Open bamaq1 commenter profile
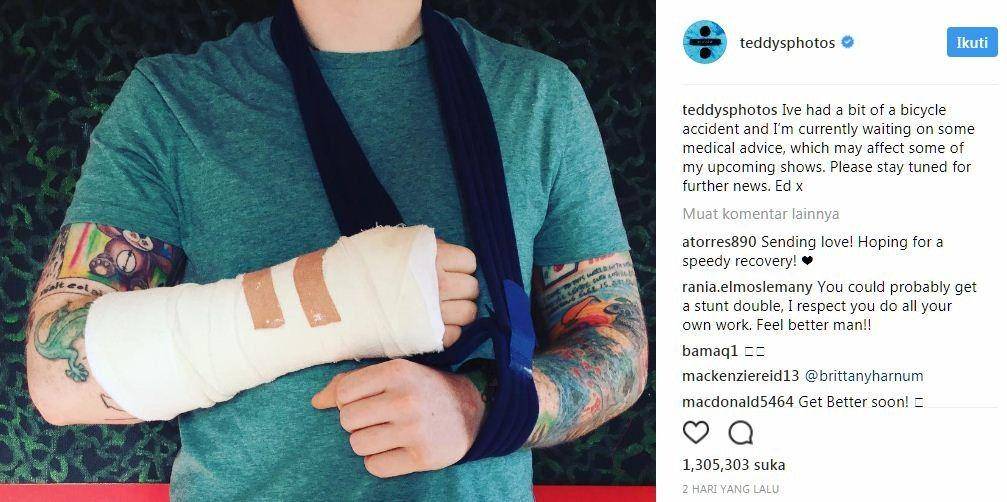The width and height of the screenshot is (1007, 502). coord(710,351)
